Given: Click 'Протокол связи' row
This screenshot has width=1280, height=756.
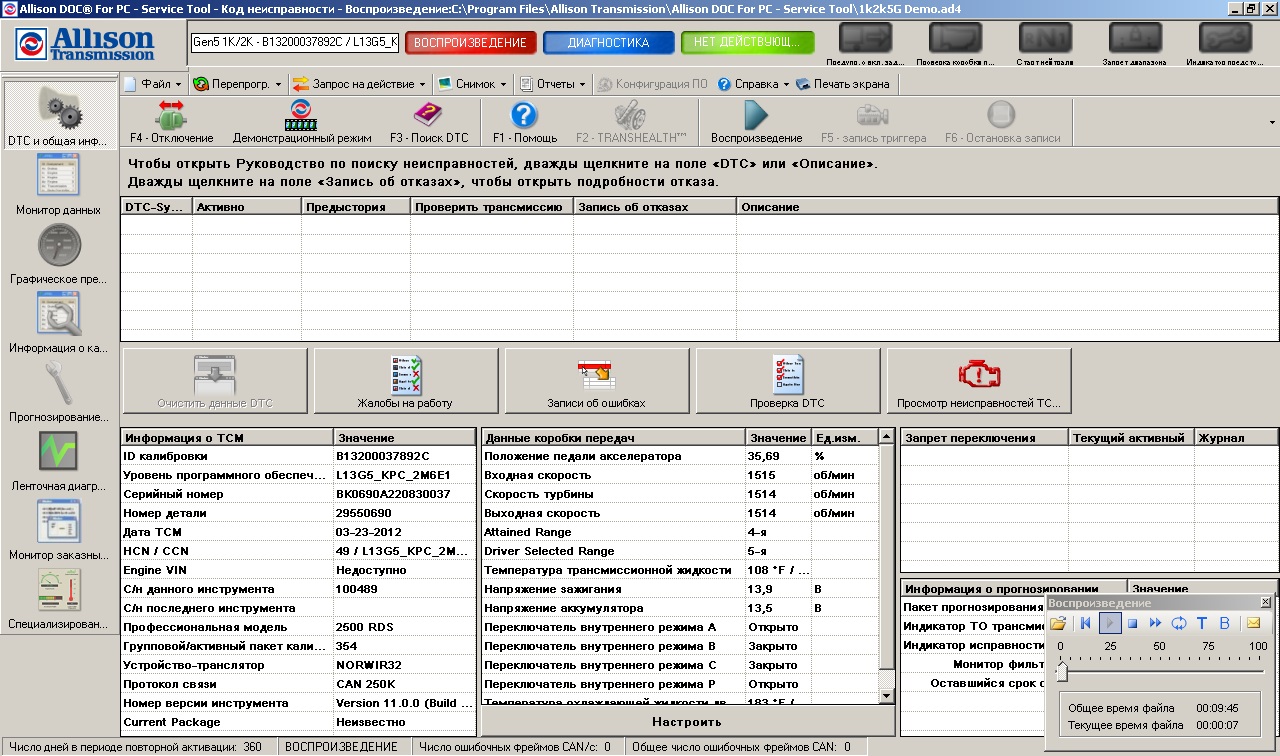Looking at the screenshot, I should pos(298,684).
